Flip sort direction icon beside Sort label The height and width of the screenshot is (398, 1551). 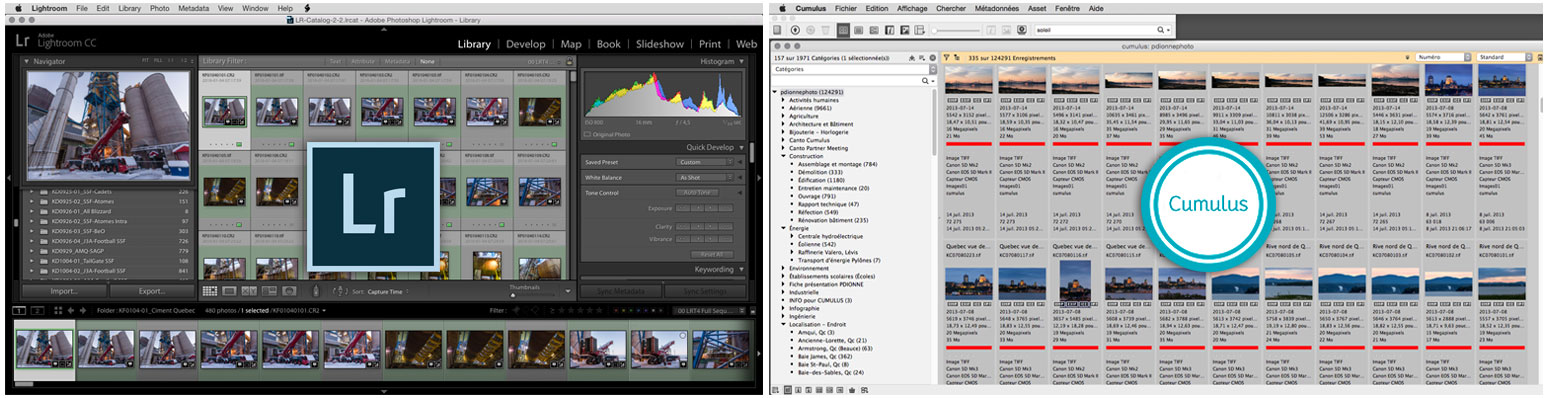(340, 291)
